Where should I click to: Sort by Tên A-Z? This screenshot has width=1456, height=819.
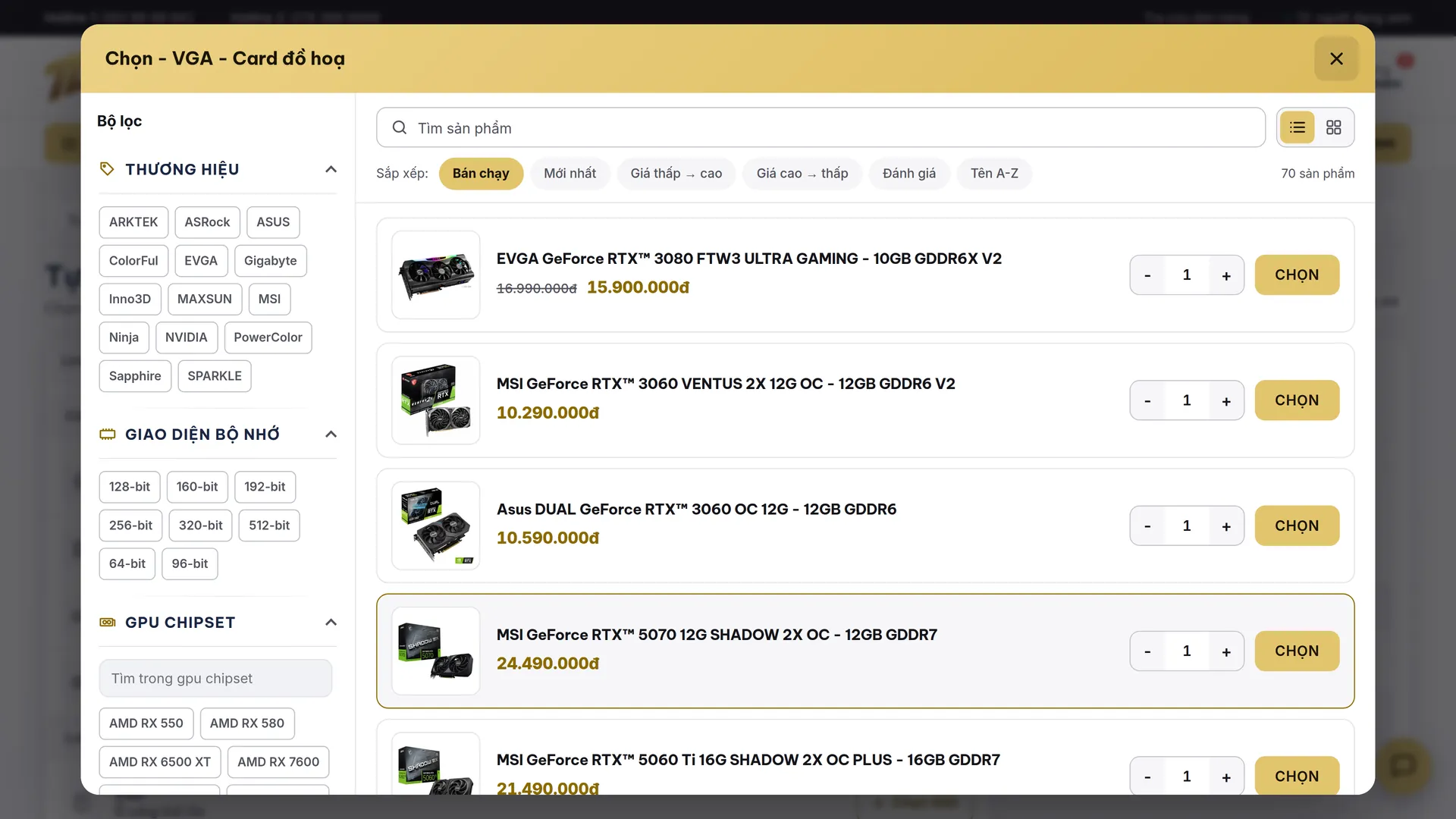pos(994,174)
